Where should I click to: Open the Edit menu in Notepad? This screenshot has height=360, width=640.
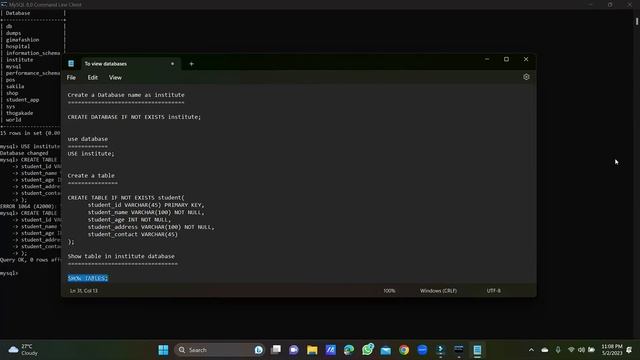click(x=93, y=78)
